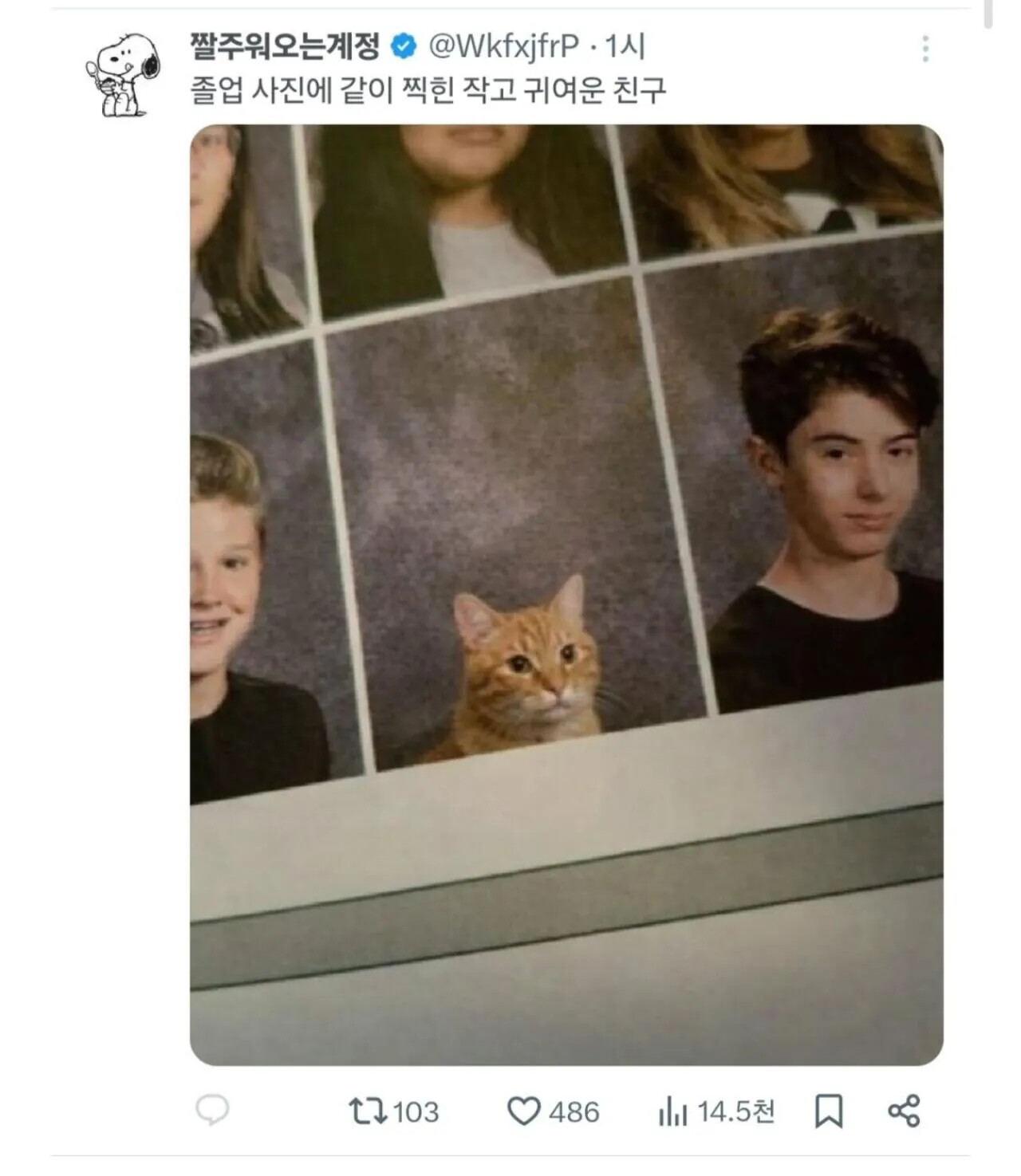Visit the @WkfxjfrP handle

[x=504, y=47]
